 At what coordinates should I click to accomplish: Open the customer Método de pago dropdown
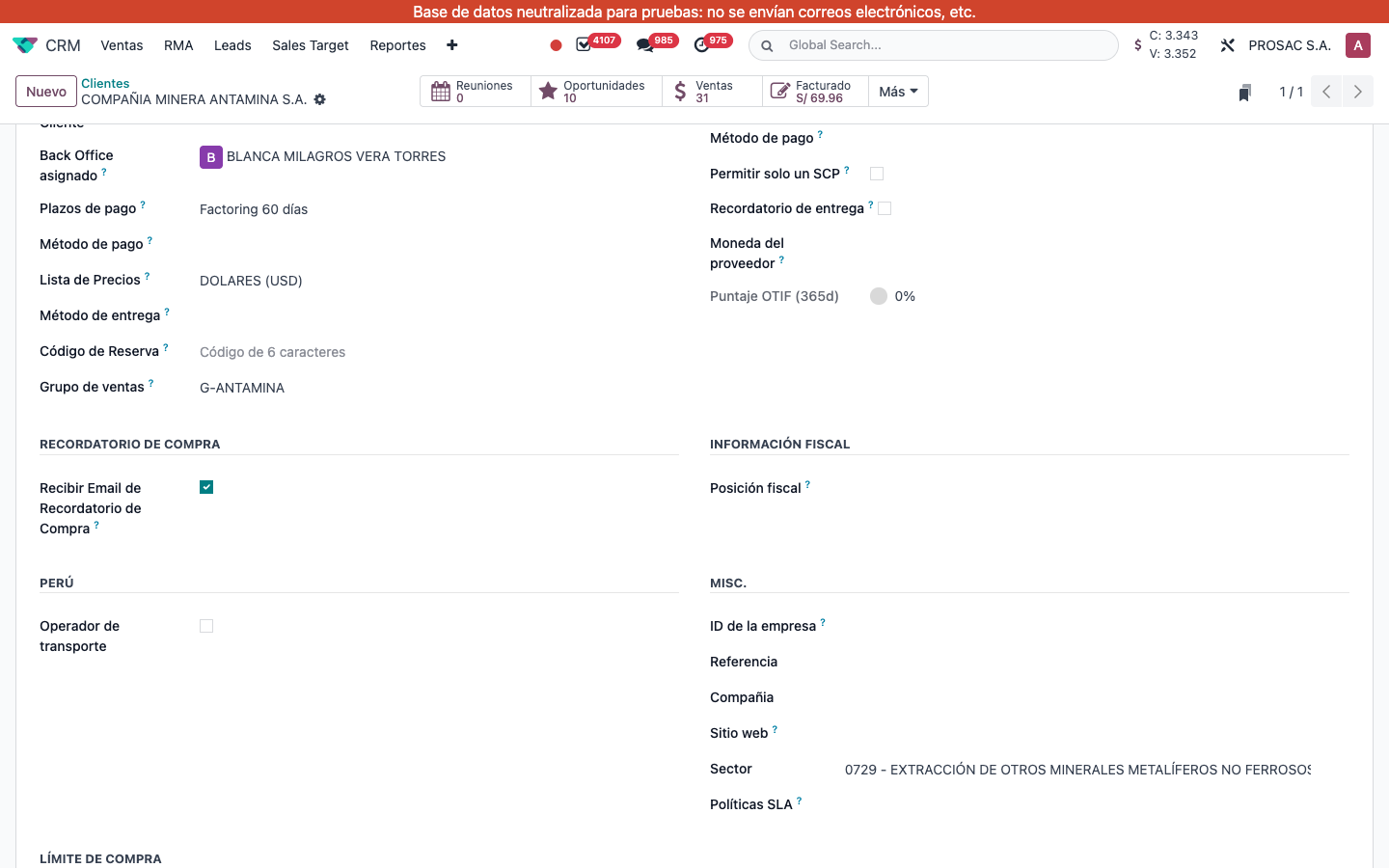pyautogui.click(x=439, y=245)
